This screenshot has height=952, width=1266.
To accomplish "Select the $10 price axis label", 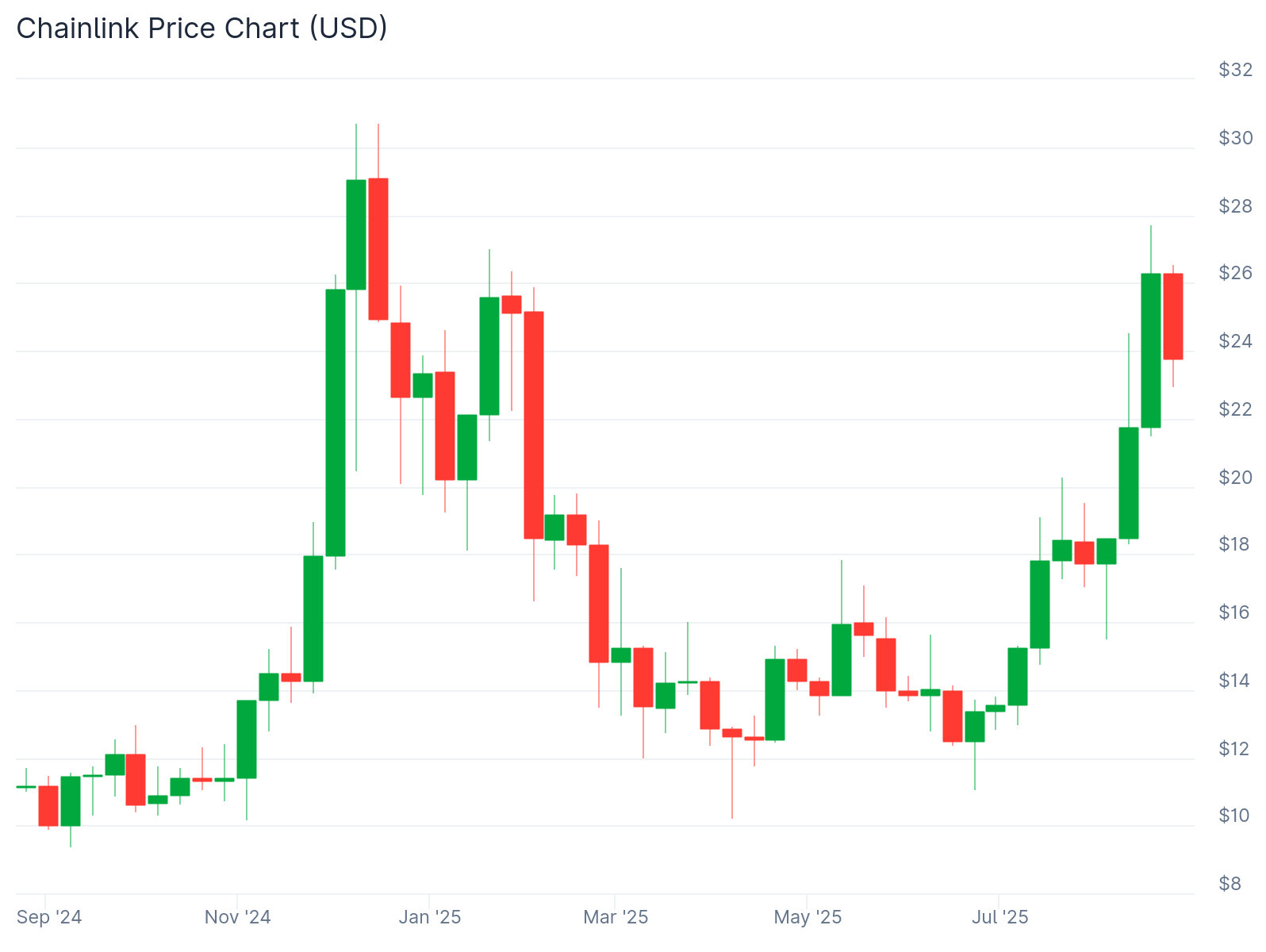I will (x=1235, y=816).
